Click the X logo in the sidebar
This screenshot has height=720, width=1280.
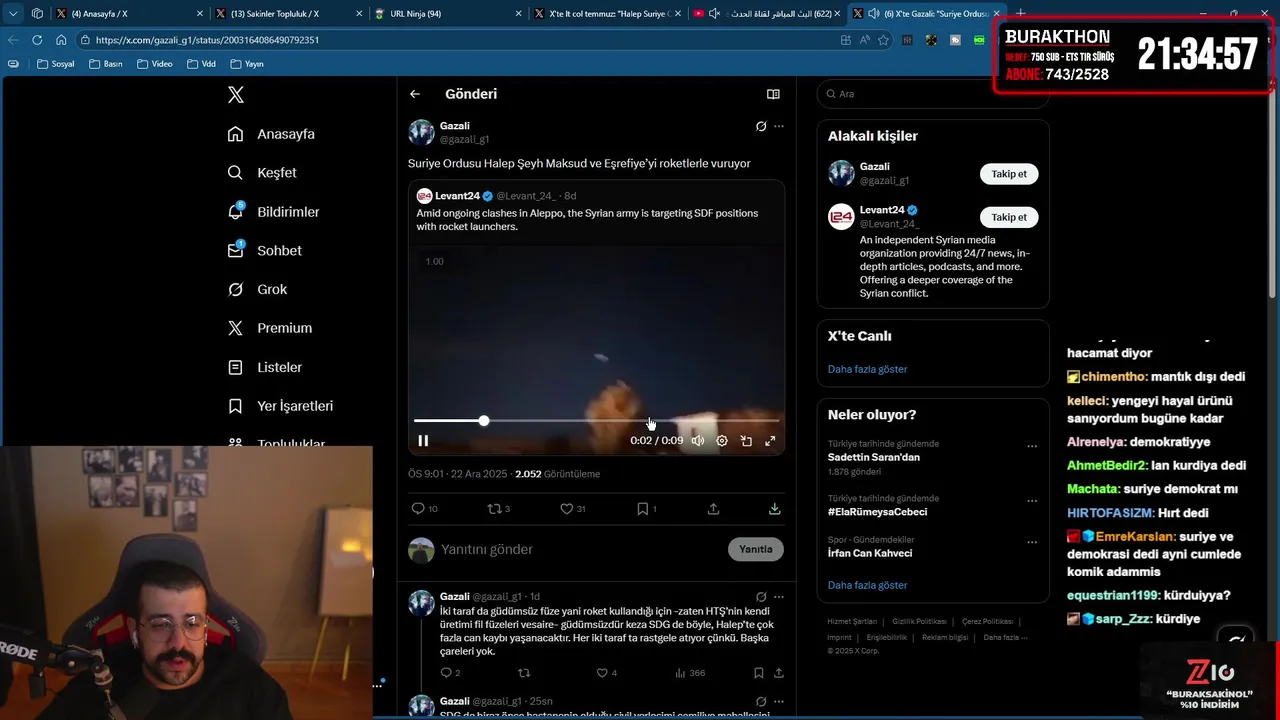tap(235, 95)
